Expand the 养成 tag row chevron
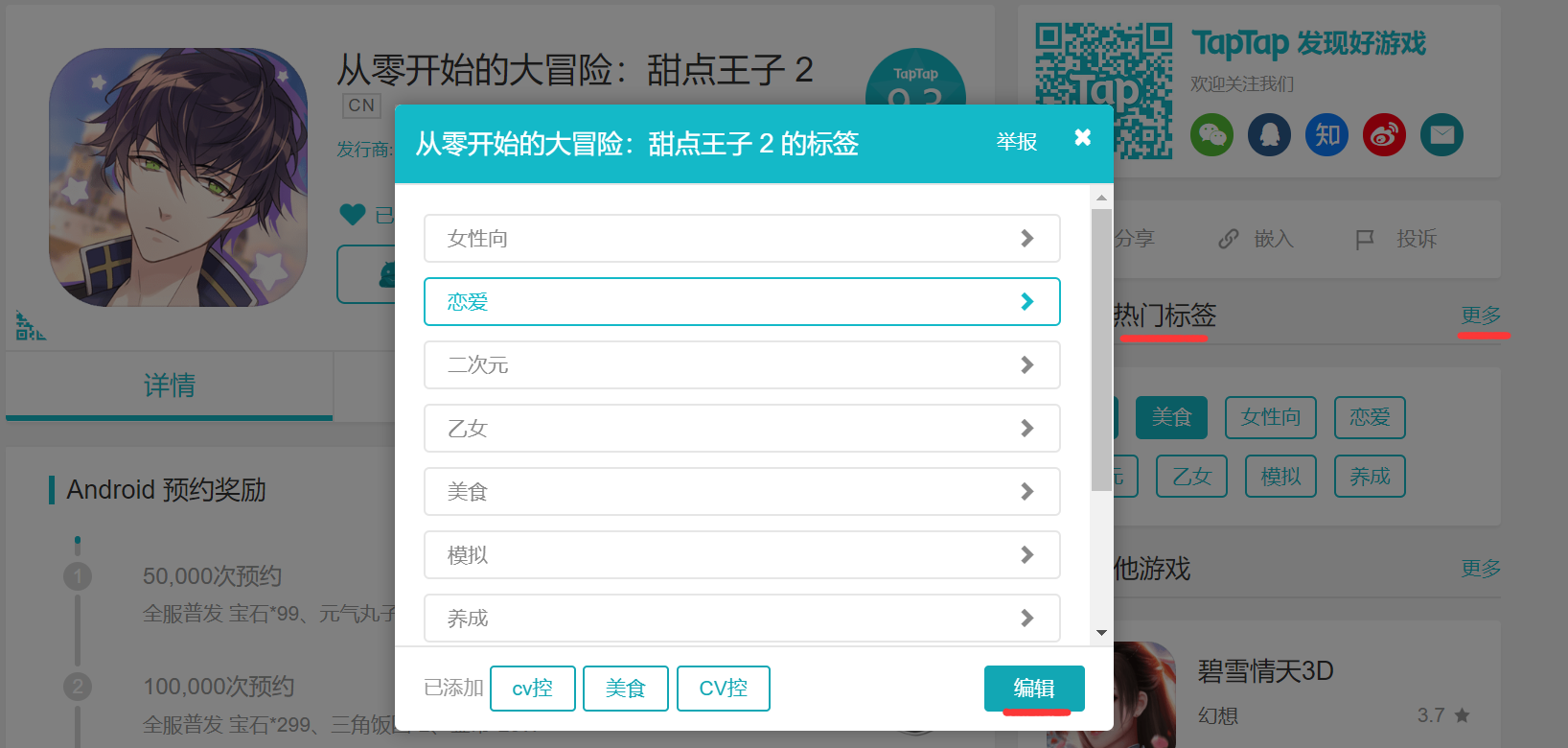Image resolution: width=1568 pixels, height=748 pixels. pos(1027,618)
